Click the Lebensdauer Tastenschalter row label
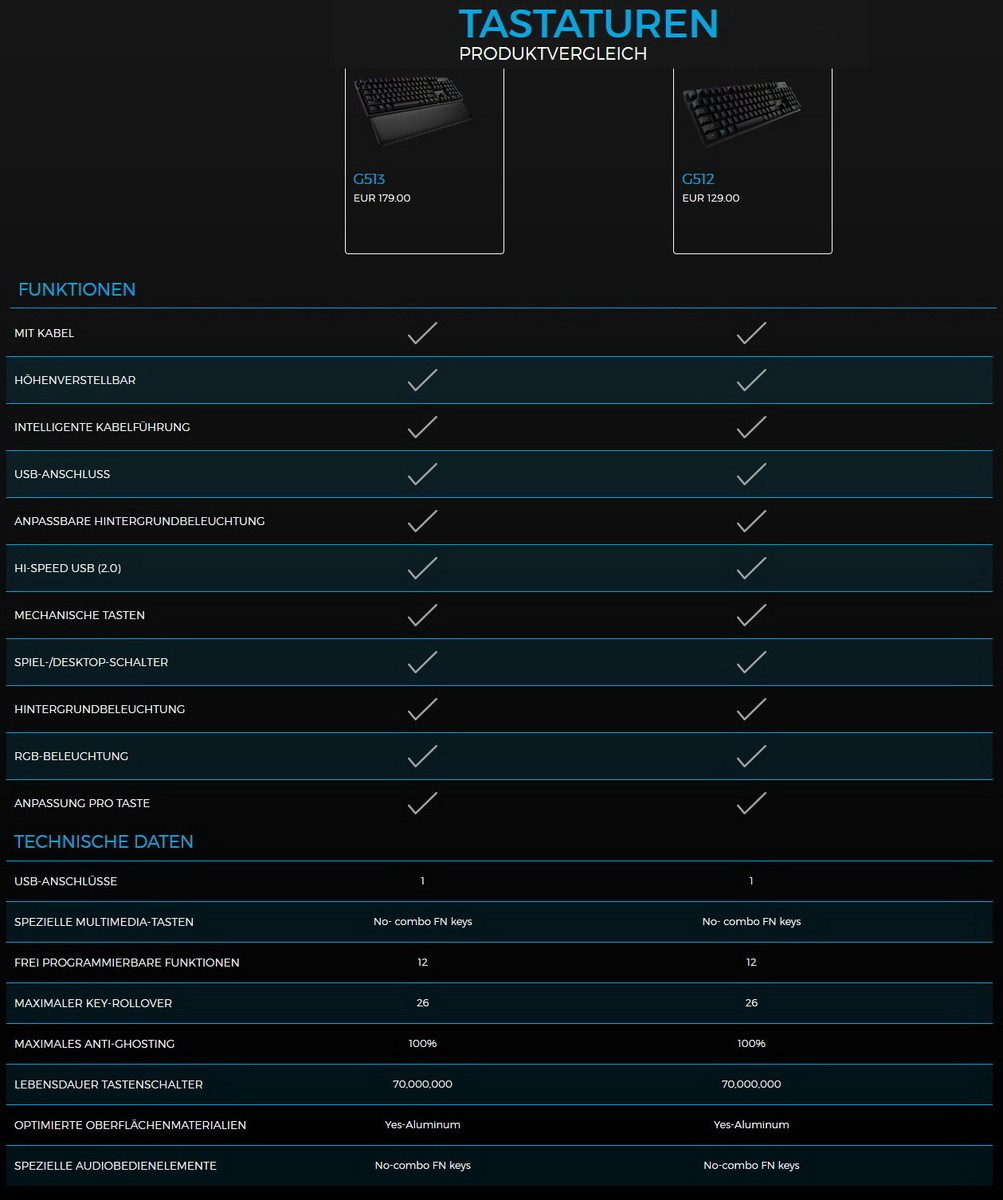Image resolution: width=1003 pixels, height=1200 pixels. 108,1084
